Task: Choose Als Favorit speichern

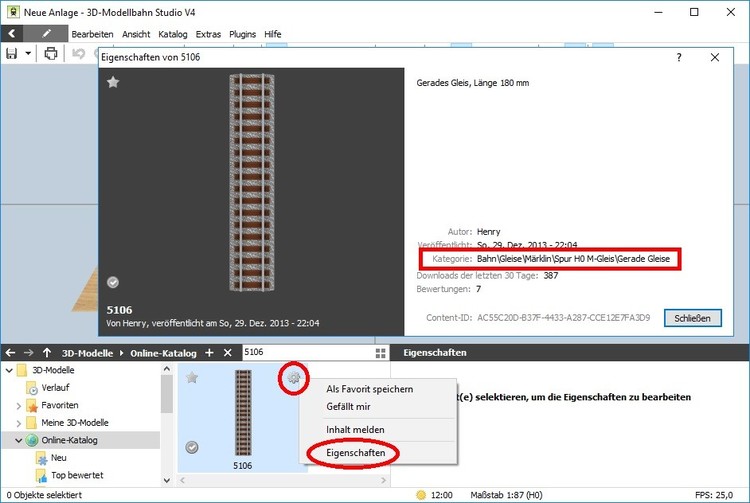Action: (370, 389)
